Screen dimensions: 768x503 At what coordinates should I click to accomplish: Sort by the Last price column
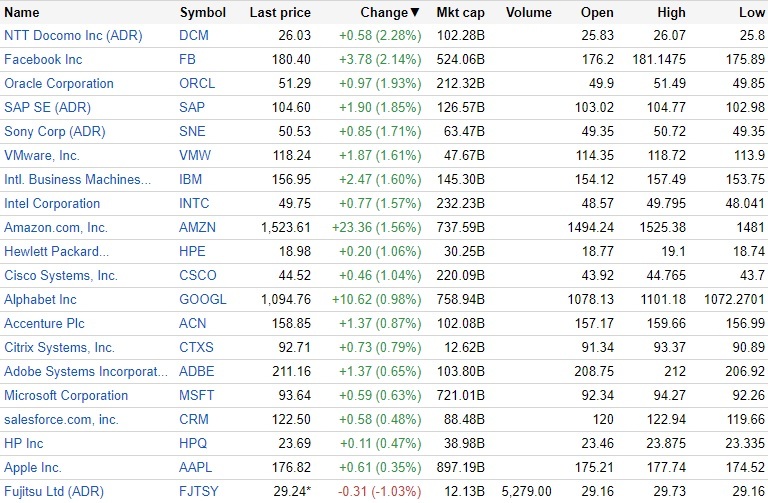(x=280, y=13)
